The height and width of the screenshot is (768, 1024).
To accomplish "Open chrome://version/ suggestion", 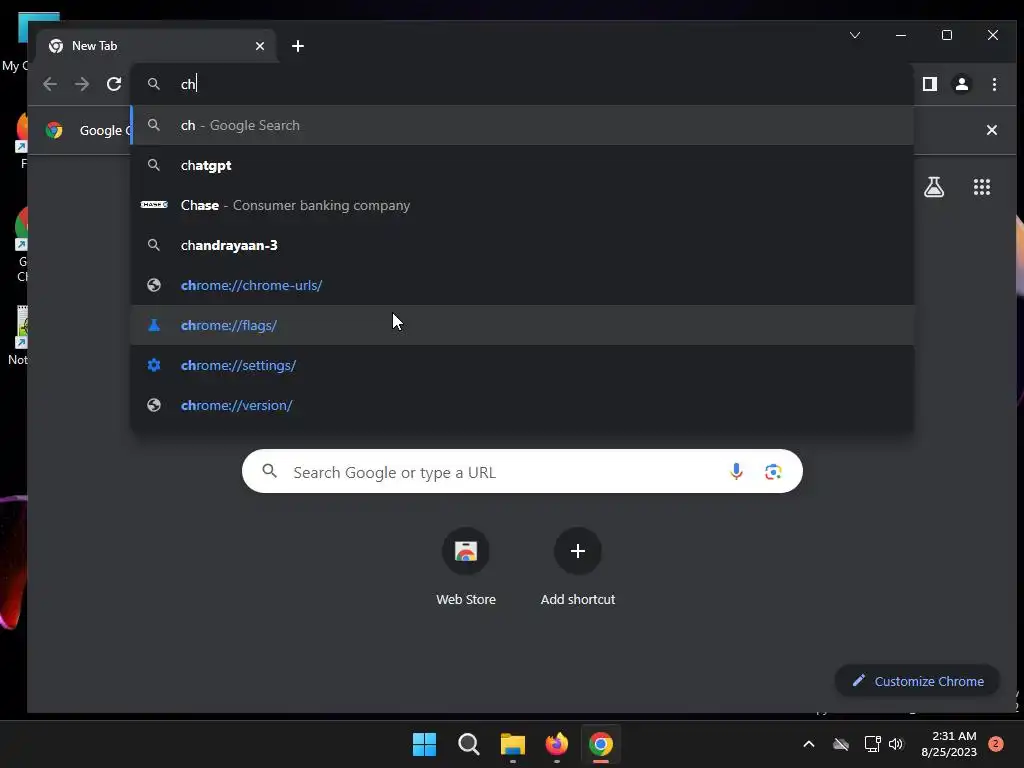I will 522,405.
